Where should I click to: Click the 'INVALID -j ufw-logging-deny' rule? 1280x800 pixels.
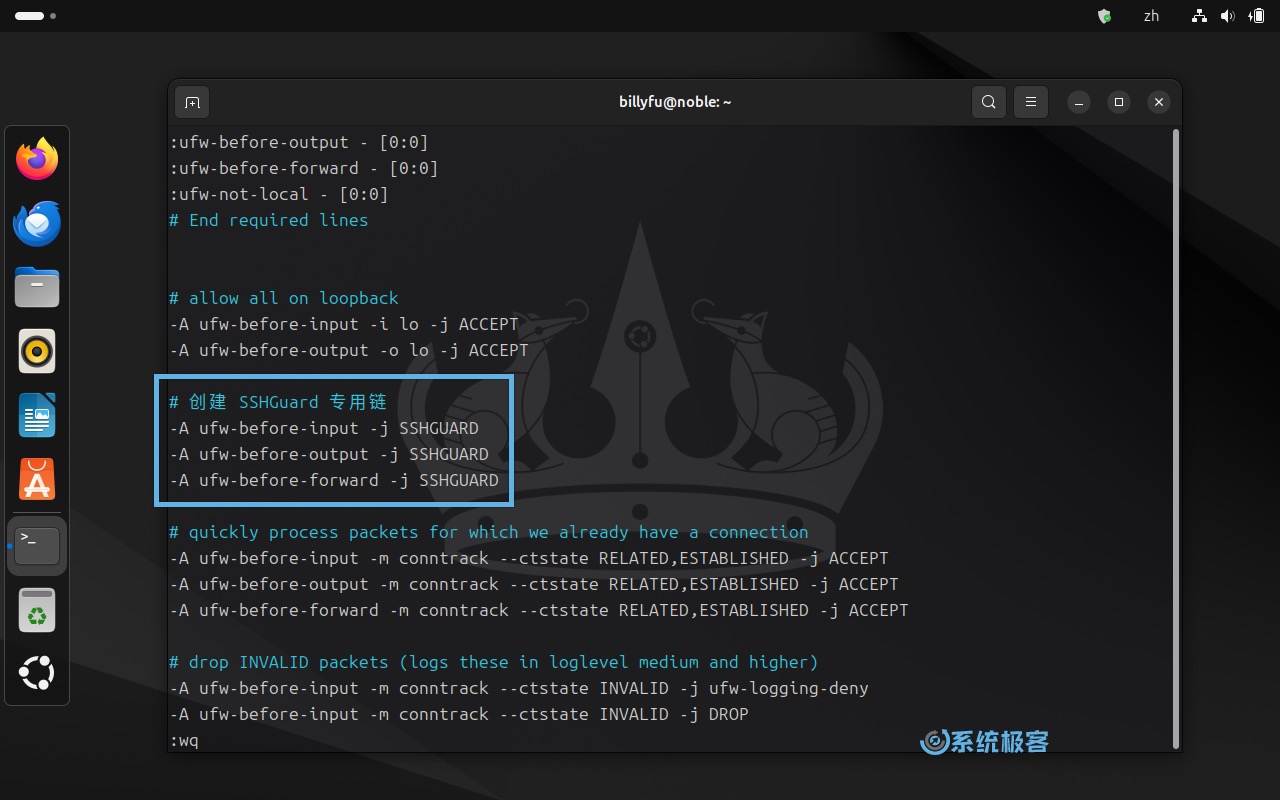click(x=519, y=688)
